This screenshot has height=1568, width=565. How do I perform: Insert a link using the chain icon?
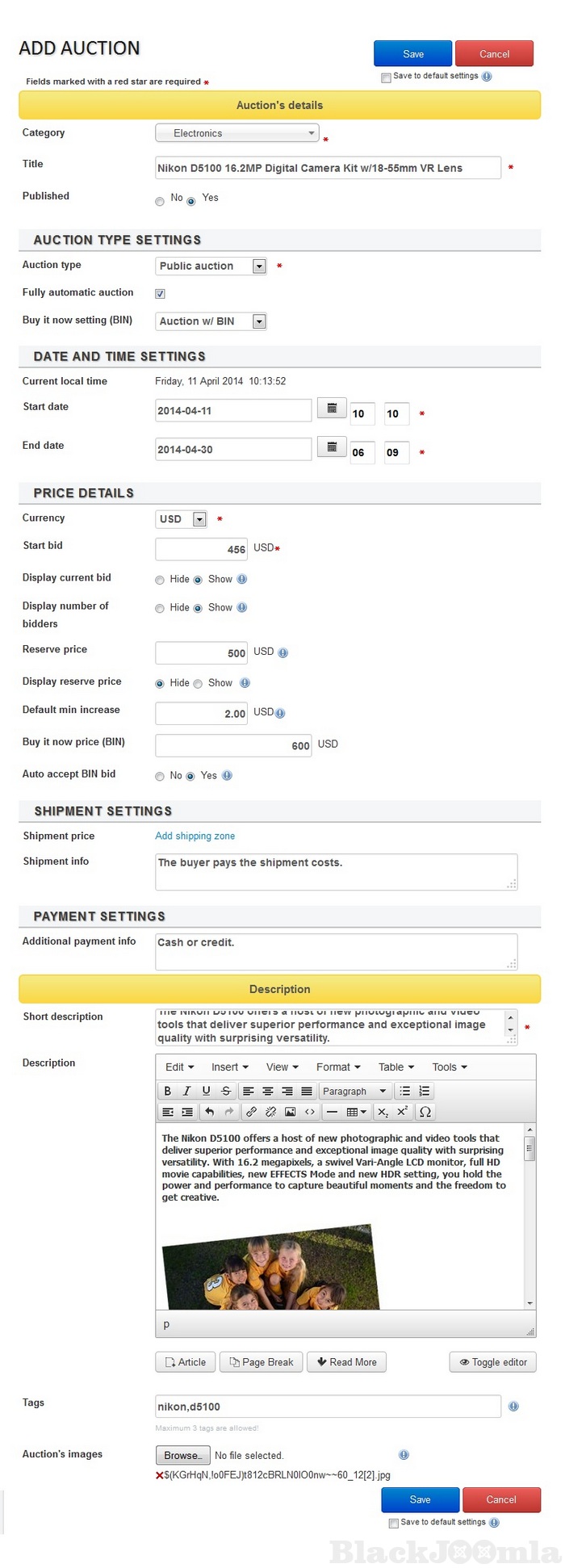click(251, 1112)
